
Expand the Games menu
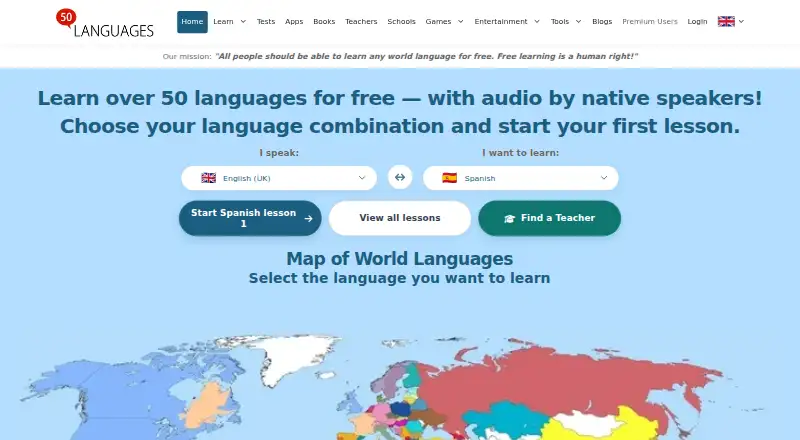444,22
